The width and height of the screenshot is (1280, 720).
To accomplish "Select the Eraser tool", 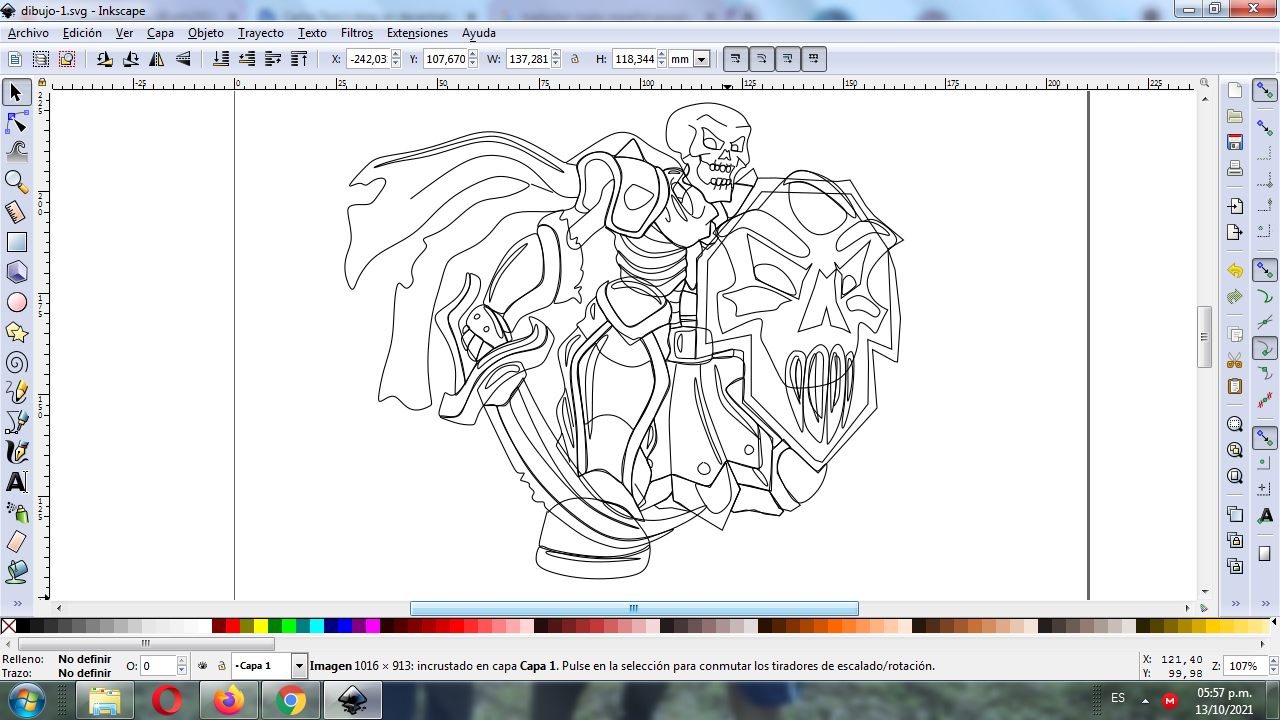I will [16, 542].
